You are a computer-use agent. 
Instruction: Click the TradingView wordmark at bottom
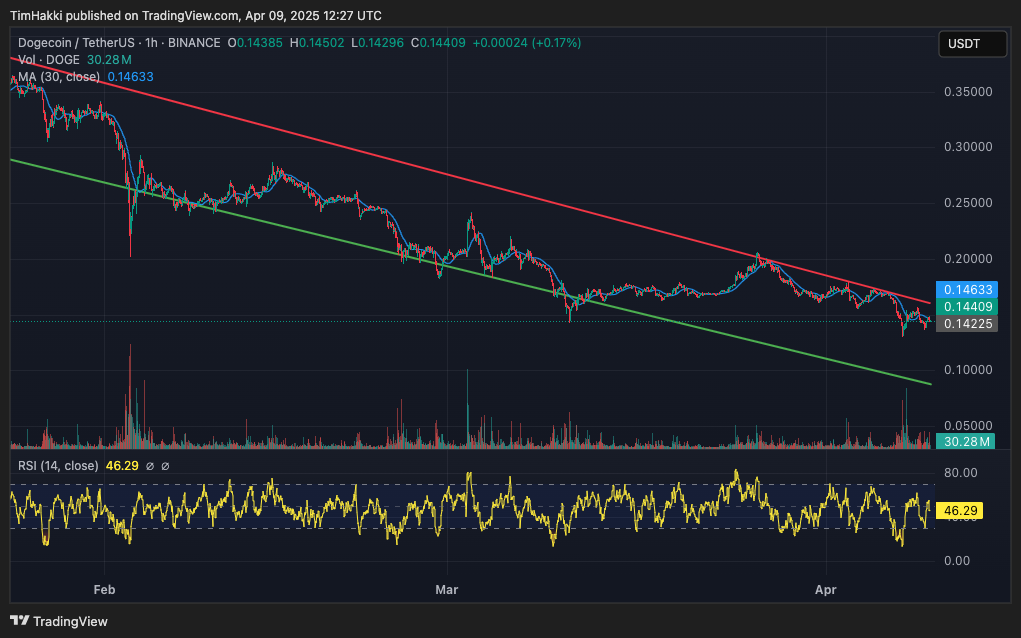(x=70, y=621)
